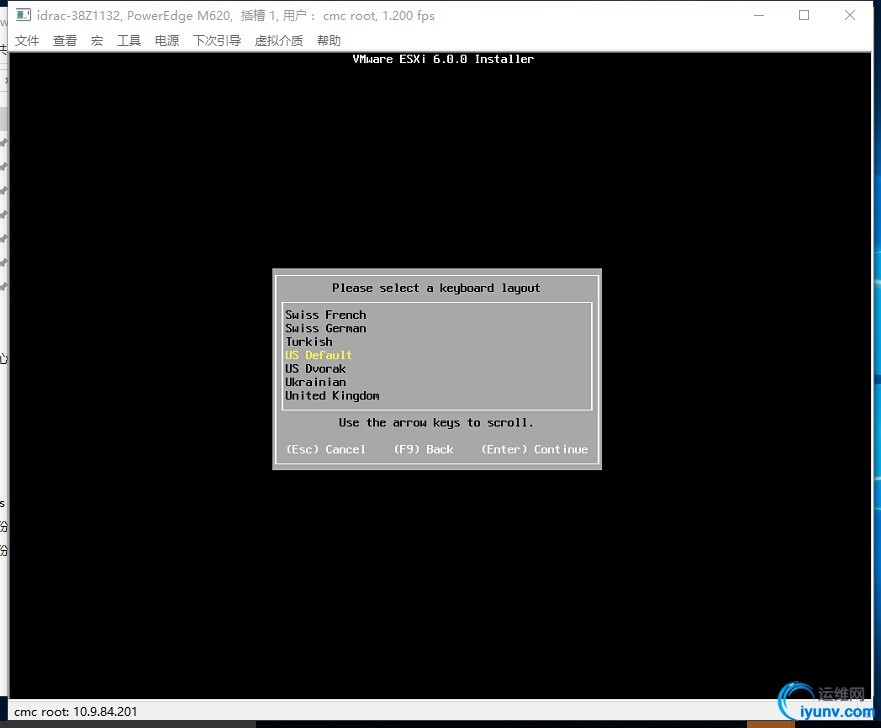The width and height of the screenshot is (881, 728).
Task: Click the (Enter) Continue option
Action: coord(535,449)
